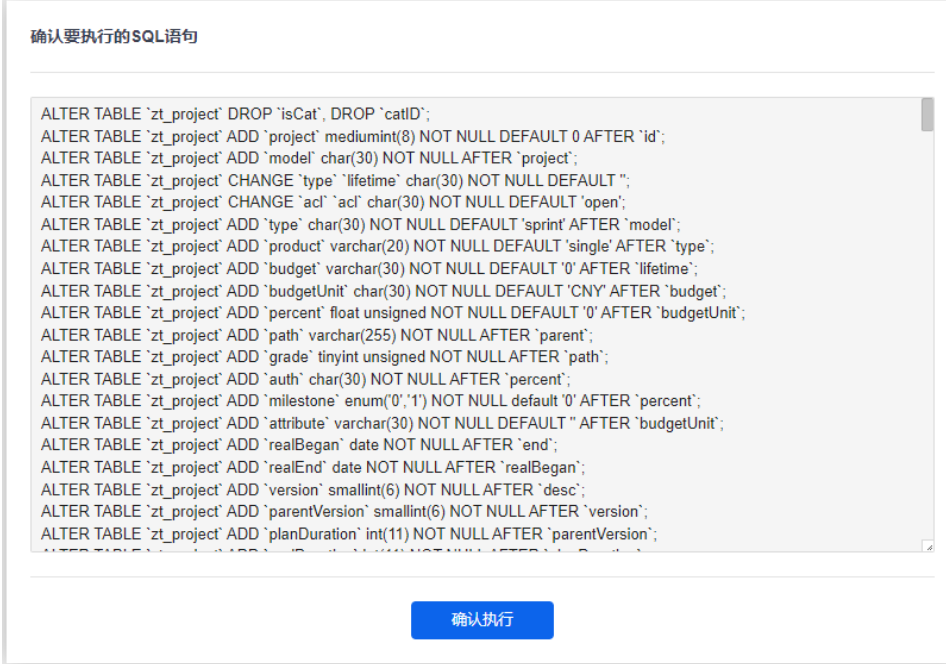Image resolution: width=946 pixels, height=664 pixels.
Task: Click the ADD `milestone` enum line
Action: [x=371, y=401]
